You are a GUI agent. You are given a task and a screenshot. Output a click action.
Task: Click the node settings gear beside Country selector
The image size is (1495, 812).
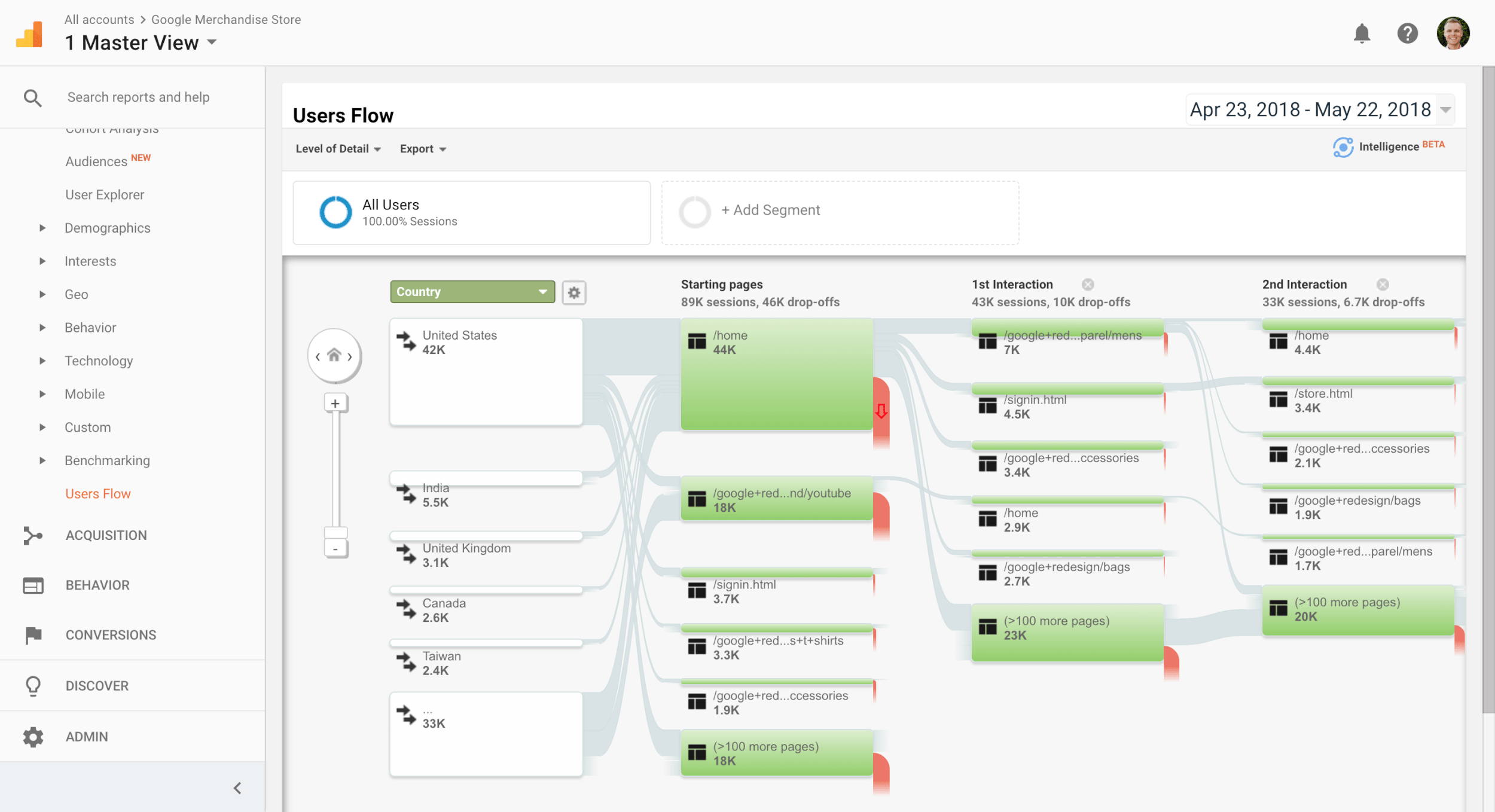pyautogui.click(x=573, y=292)
